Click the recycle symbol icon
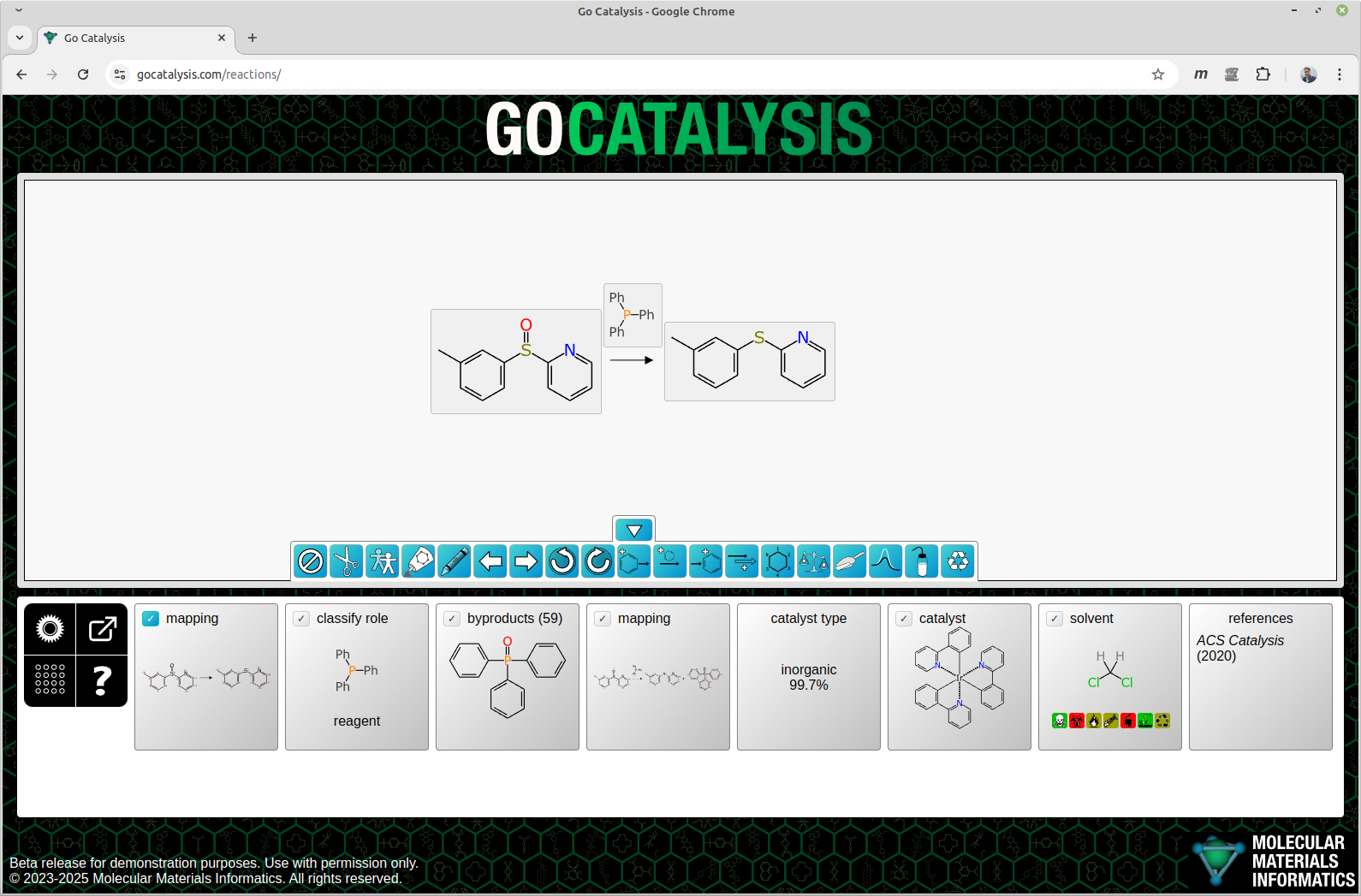Screen dimensions: 1361x896 coord(958,561)
